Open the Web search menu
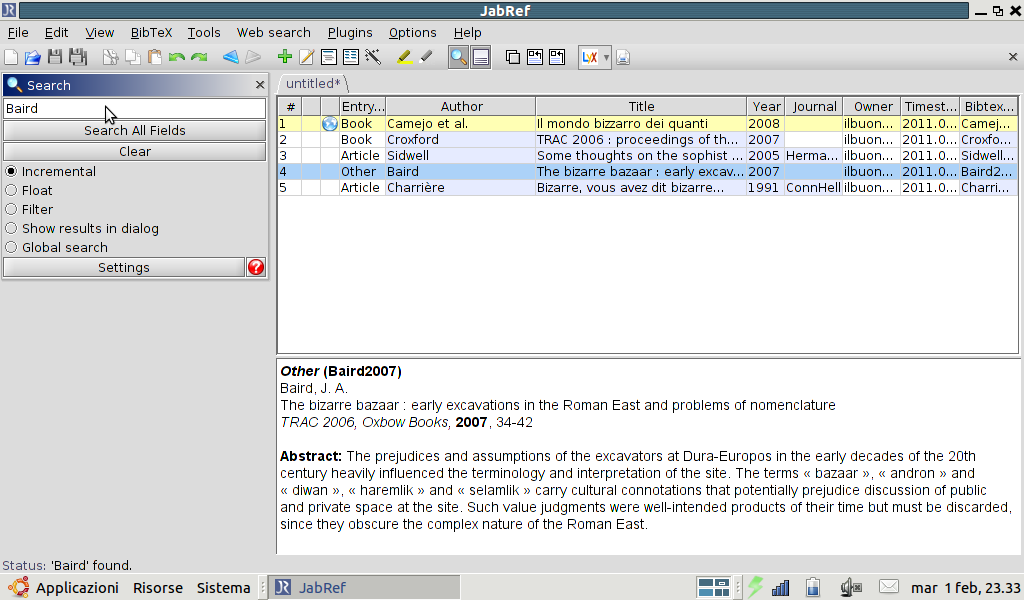 tap(274, 33)
